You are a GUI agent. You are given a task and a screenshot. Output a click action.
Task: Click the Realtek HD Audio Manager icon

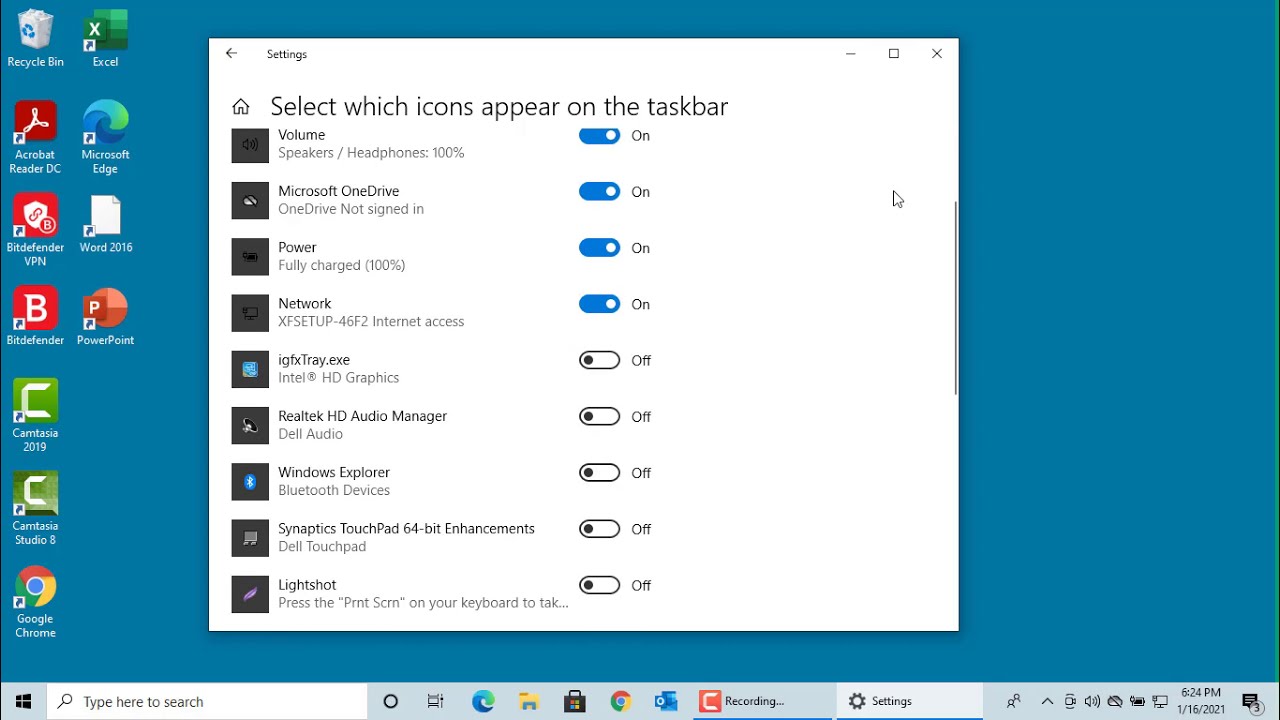[x=250, y=425]
